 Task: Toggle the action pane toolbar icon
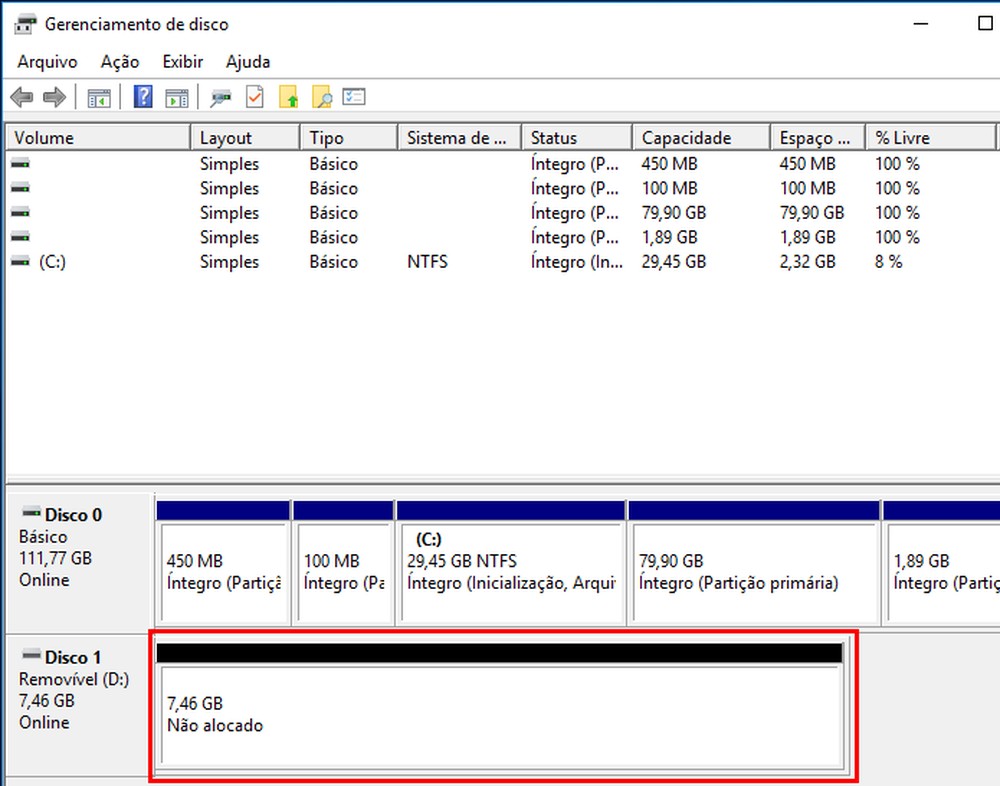tap(177, 98)
